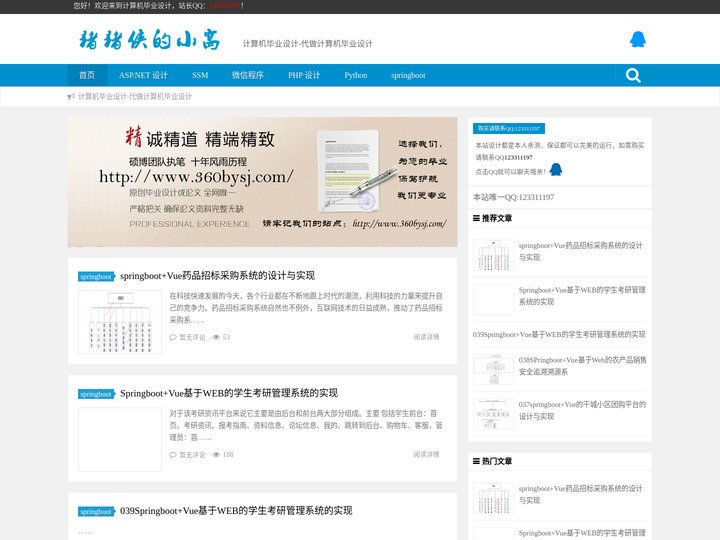Click comment bubble icon under 考研管理系统 article
This screenshot has width=720, height=540.
pos(173,455)
